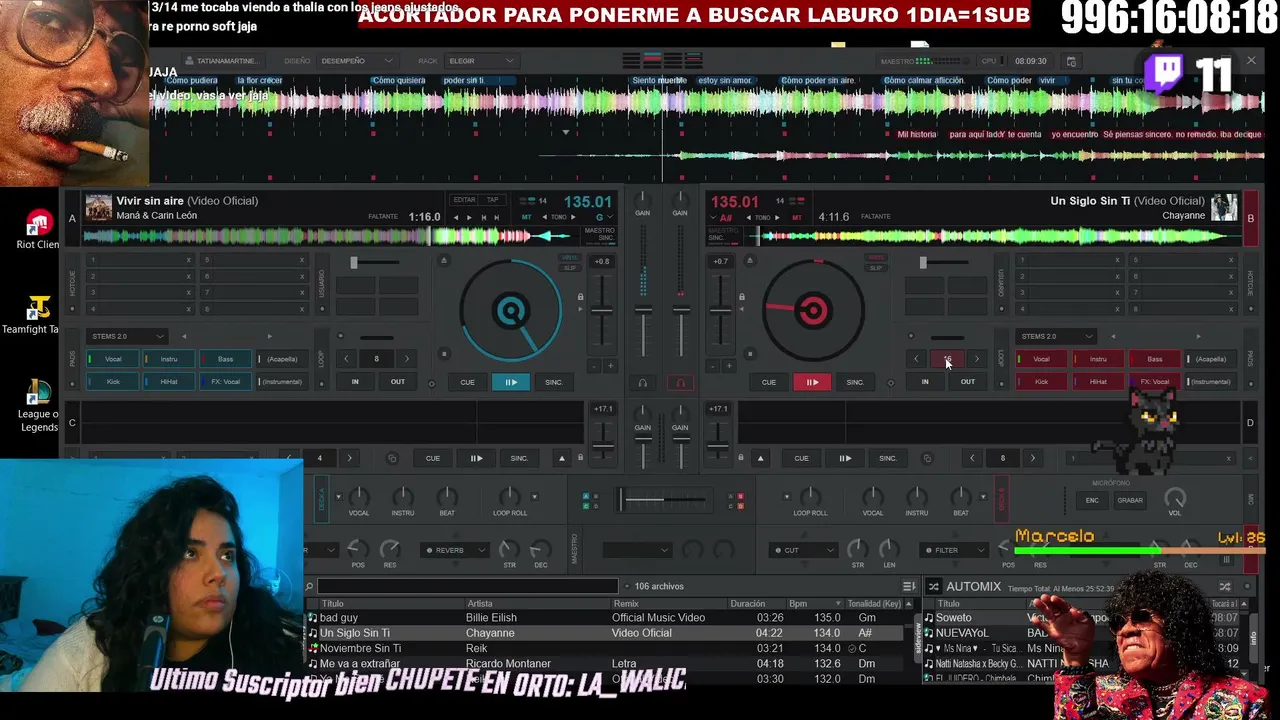1280x720 pixels.
Task: Open the REVERB effect dropdown
Action: pyautogui.click(x=455, y=550)
